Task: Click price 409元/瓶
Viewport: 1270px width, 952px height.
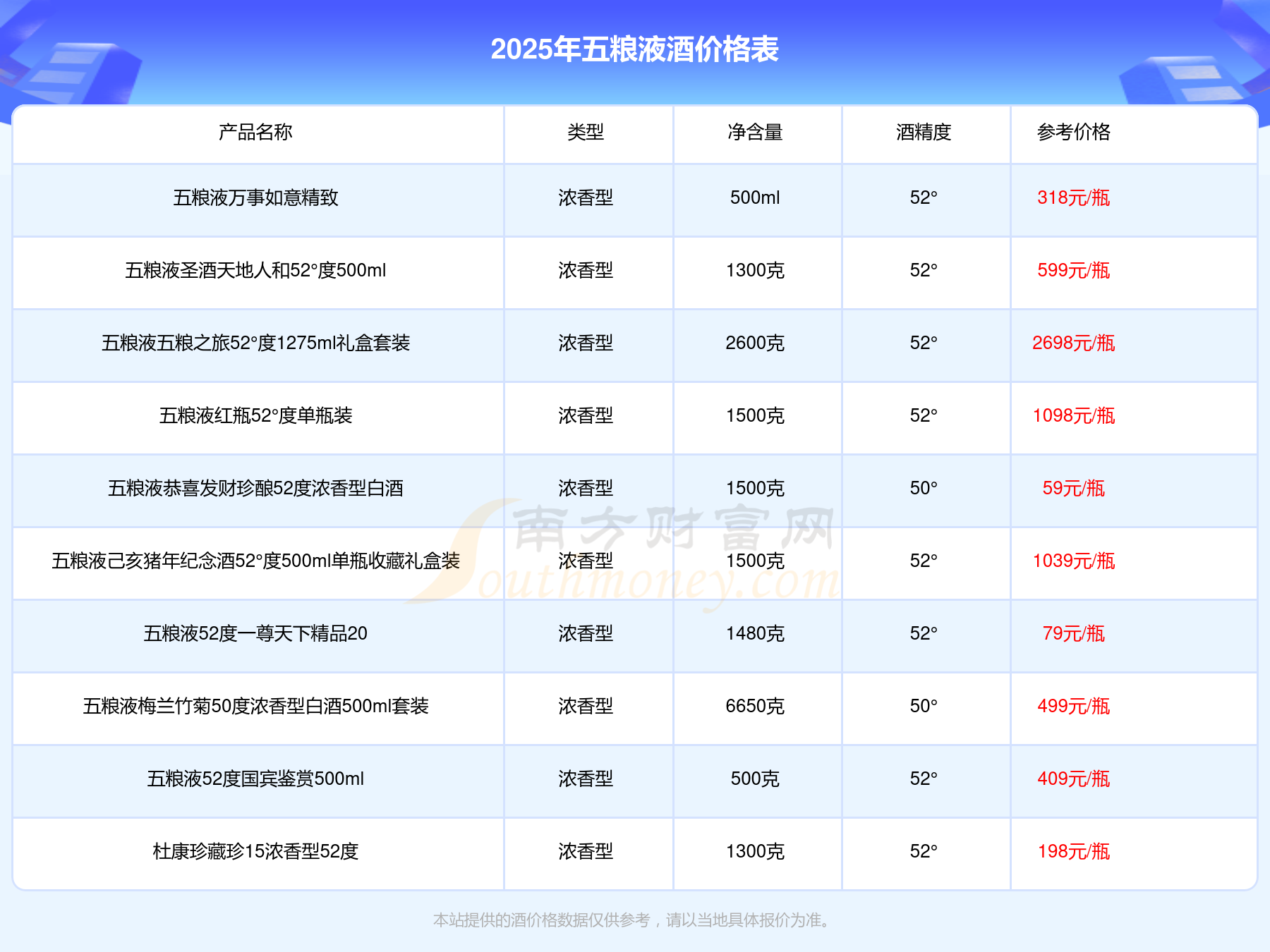Action: 1074,779
